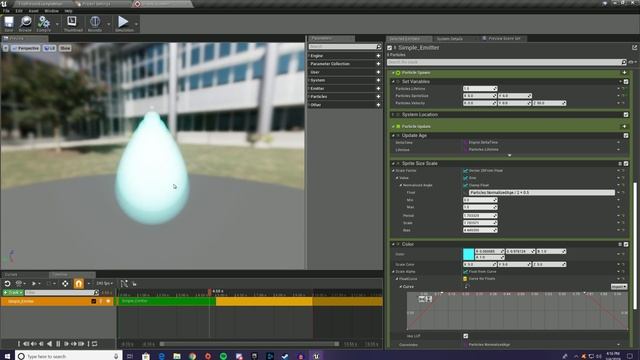Open the Edit menu
The image size is (640, 360).
click(19, 11)
